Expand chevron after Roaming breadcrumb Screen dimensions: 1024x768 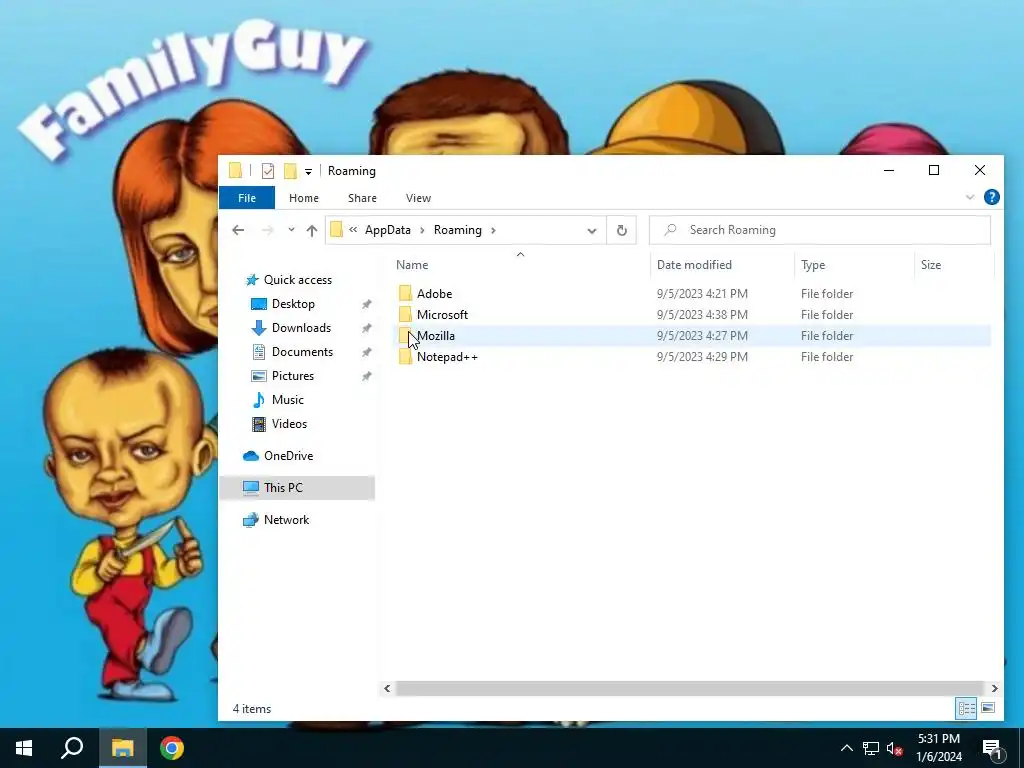tap(494, 230)
